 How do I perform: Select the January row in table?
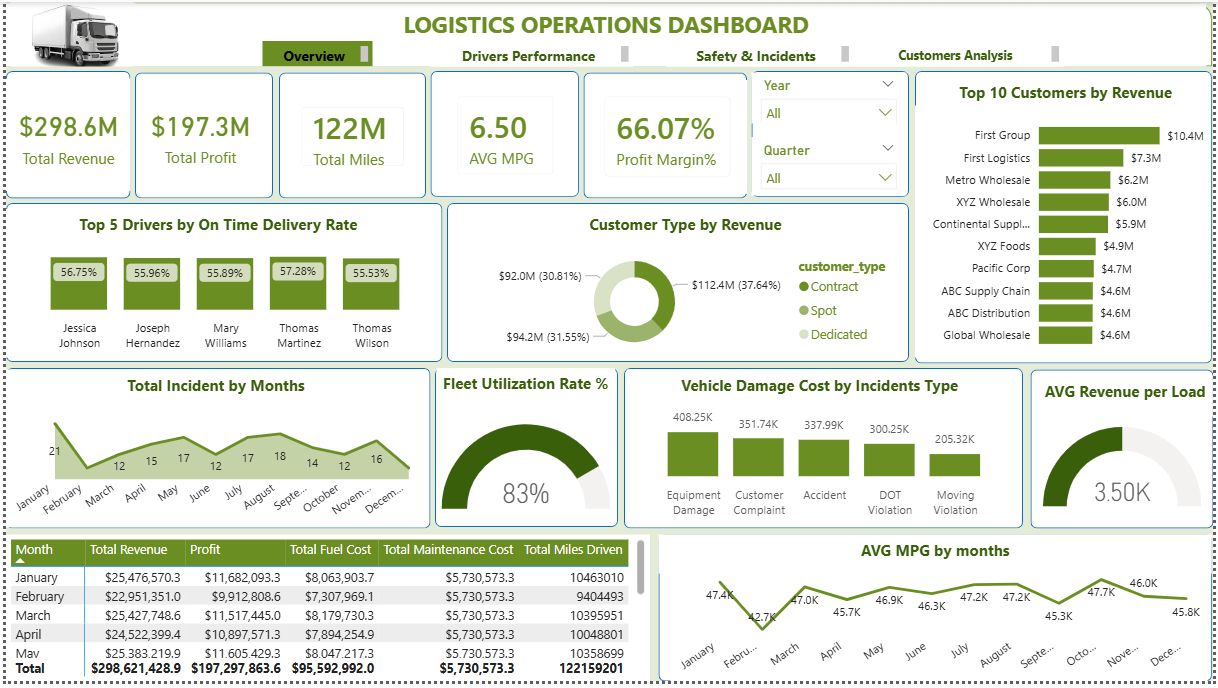(x=319, y=577)
